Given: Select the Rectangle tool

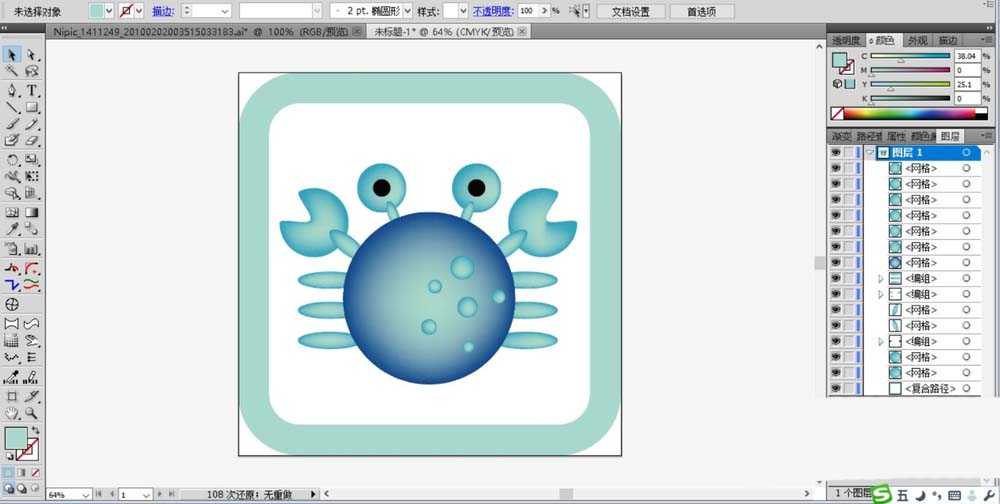Looking at the screenshot, I should (32, 107).
